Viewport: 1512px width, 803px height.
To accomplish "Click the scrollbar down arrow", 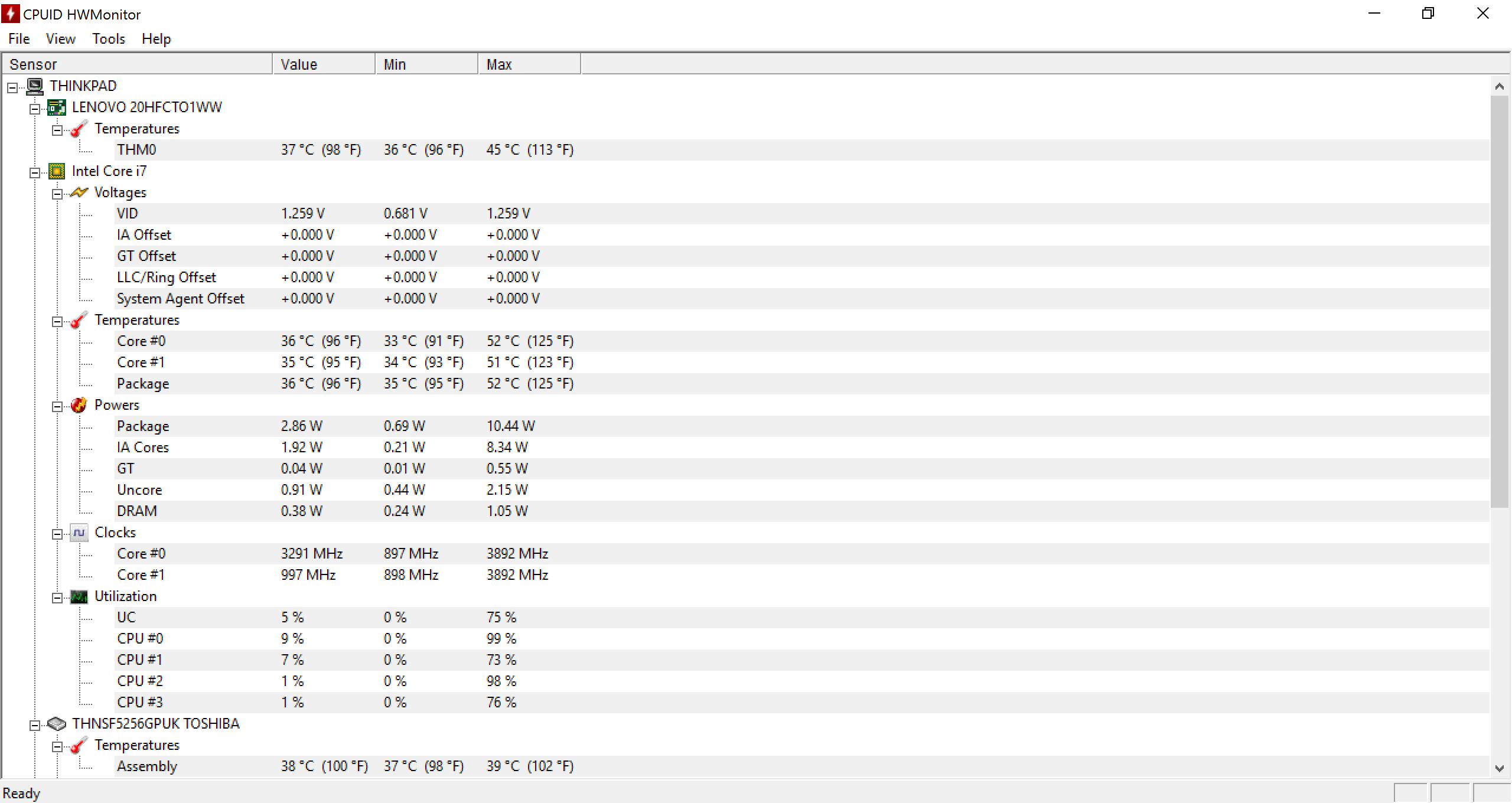I will [x=1499, y=768].
